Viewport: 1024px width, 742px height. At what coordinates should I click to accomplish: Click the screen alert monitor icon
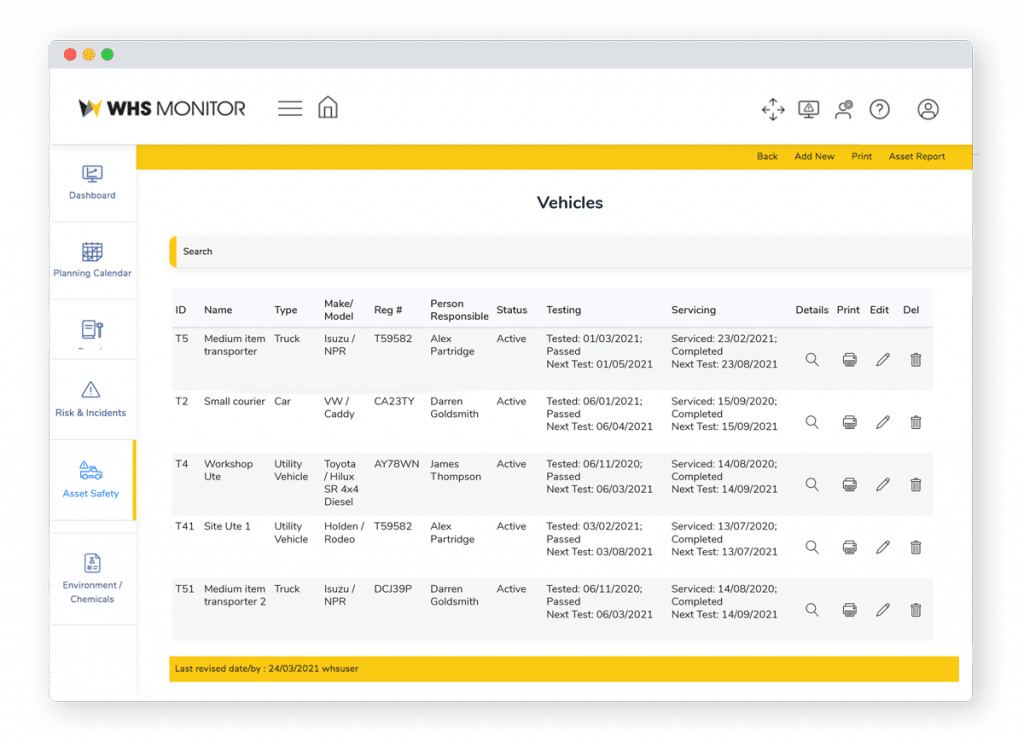tap(808, 109)
